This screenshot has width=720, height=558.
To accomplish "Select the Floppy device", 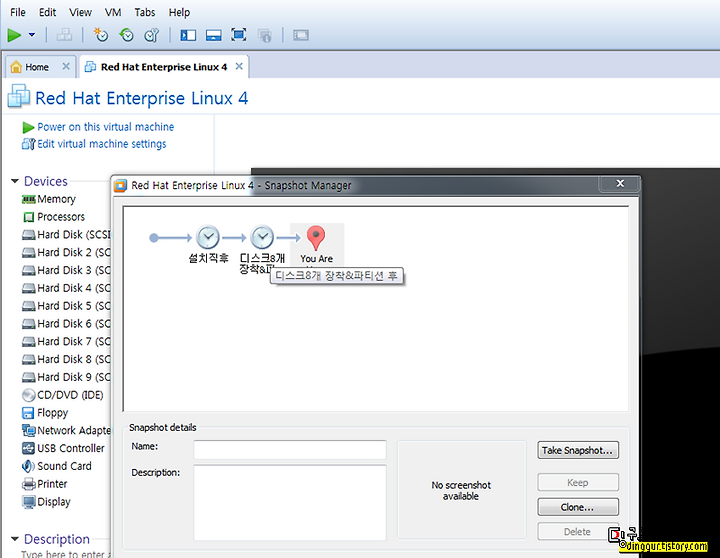I will 45,413.
